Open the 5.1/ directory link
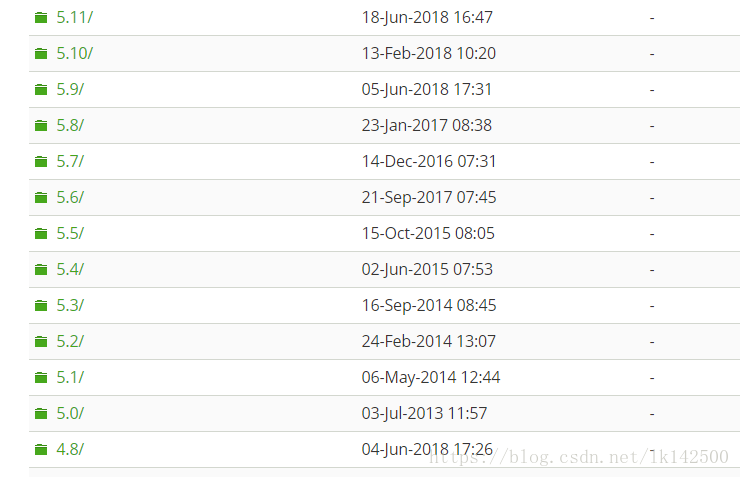This screenshot has width=740, height=477. (x=70, y=378)
